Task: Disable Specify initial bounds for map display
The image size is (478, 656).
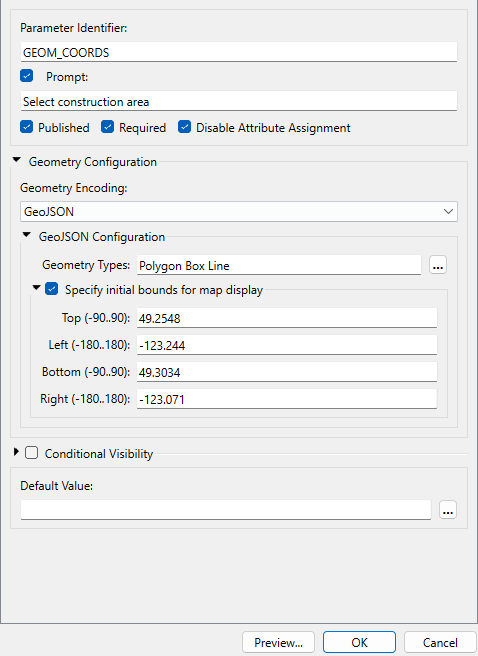Action: 52,289
